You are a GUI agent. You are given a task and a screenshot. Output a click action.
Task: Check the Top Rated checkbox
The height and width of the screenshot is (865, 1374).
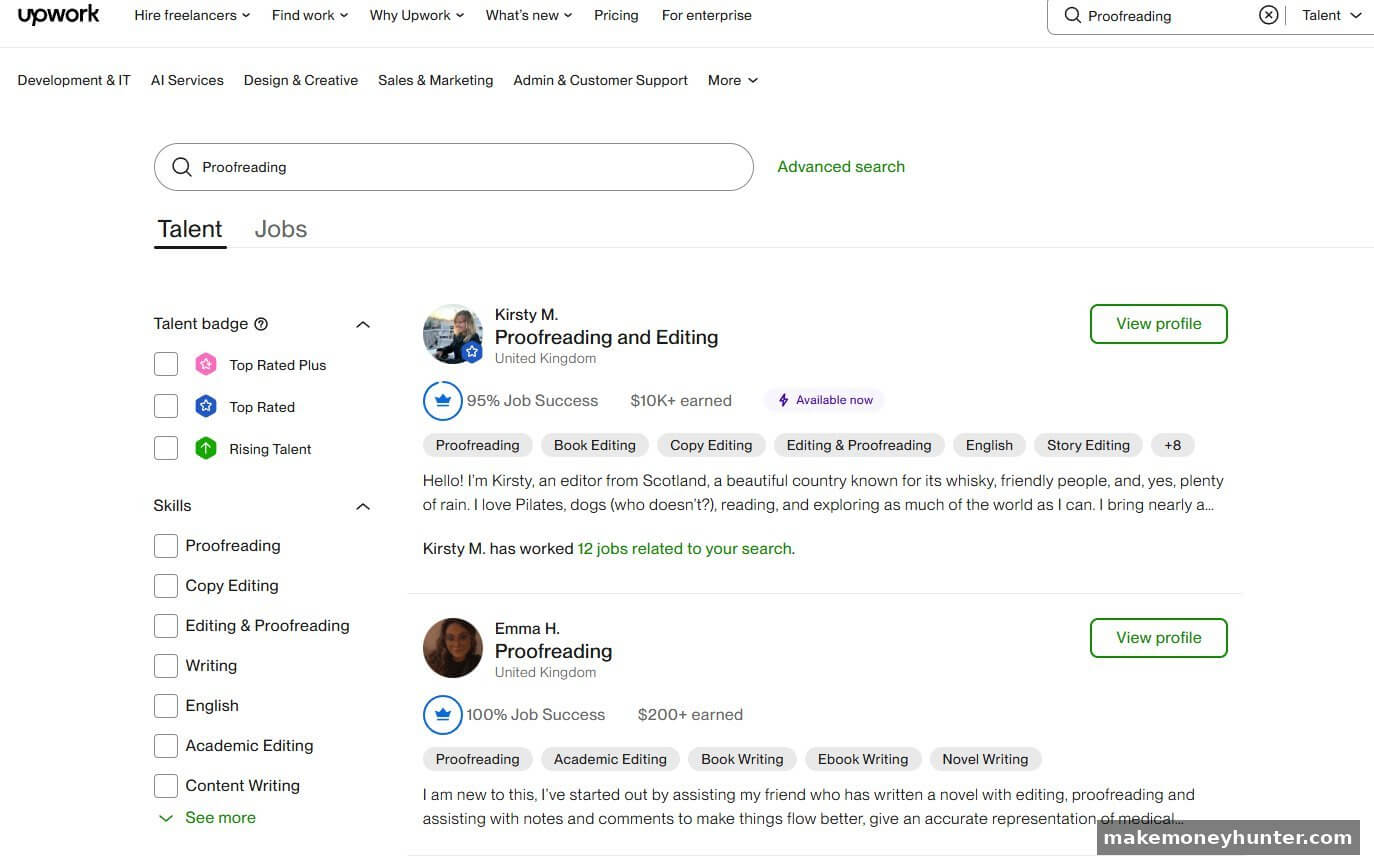coord(166,406)
